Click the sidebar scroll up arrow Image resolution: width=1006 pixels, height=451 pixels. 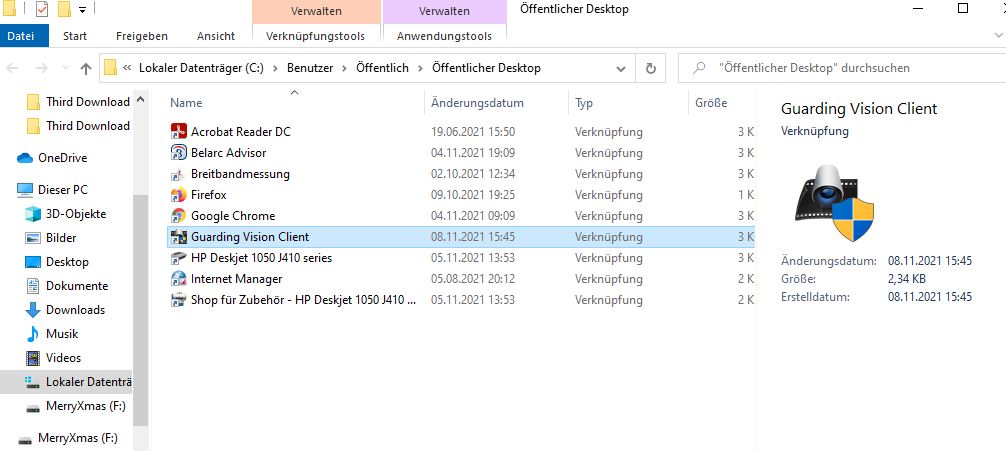point(141,99)
